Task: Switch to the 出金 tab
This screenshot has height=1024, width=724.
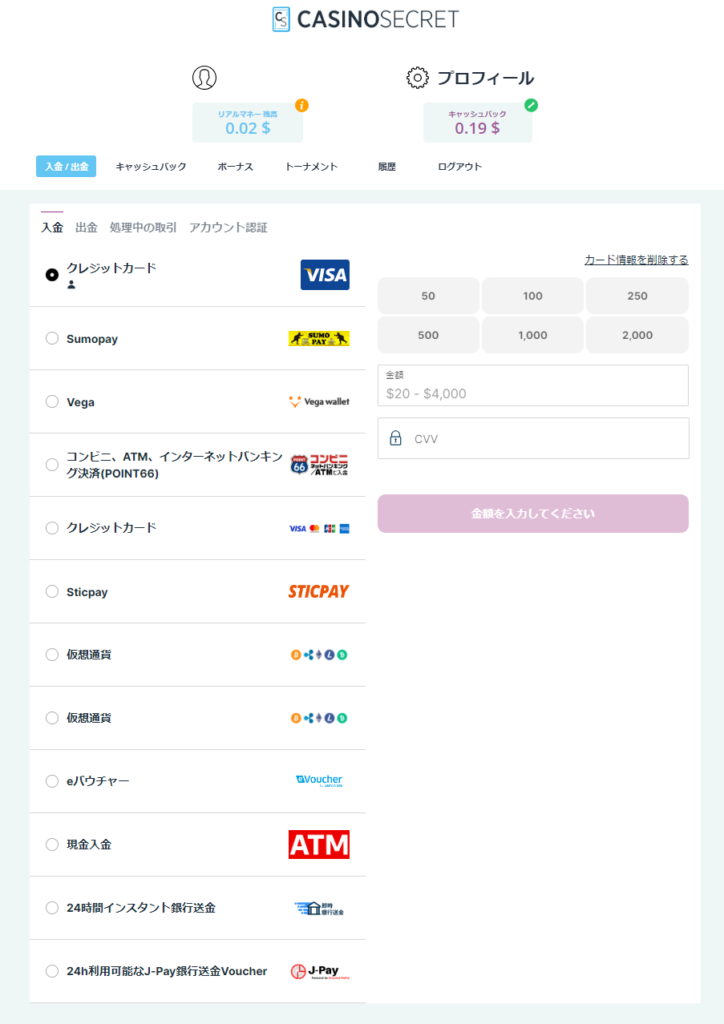Action: click(x=86, y=227)
